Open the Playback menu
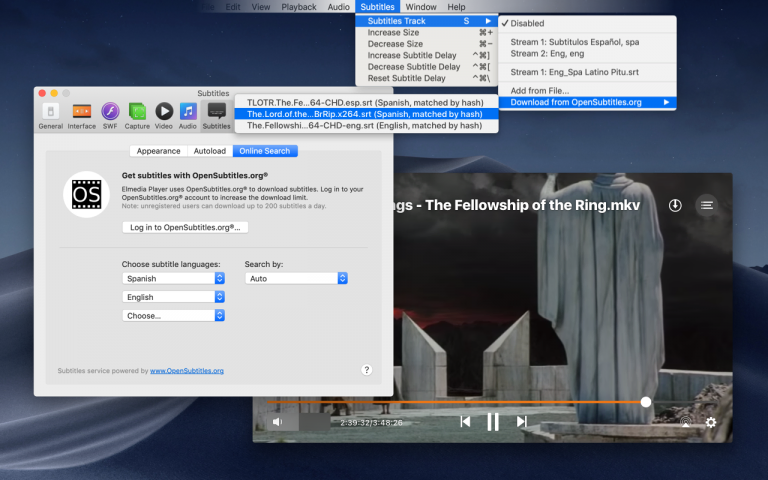The width and height of the screenshot is (768, 480). (299, 7)
